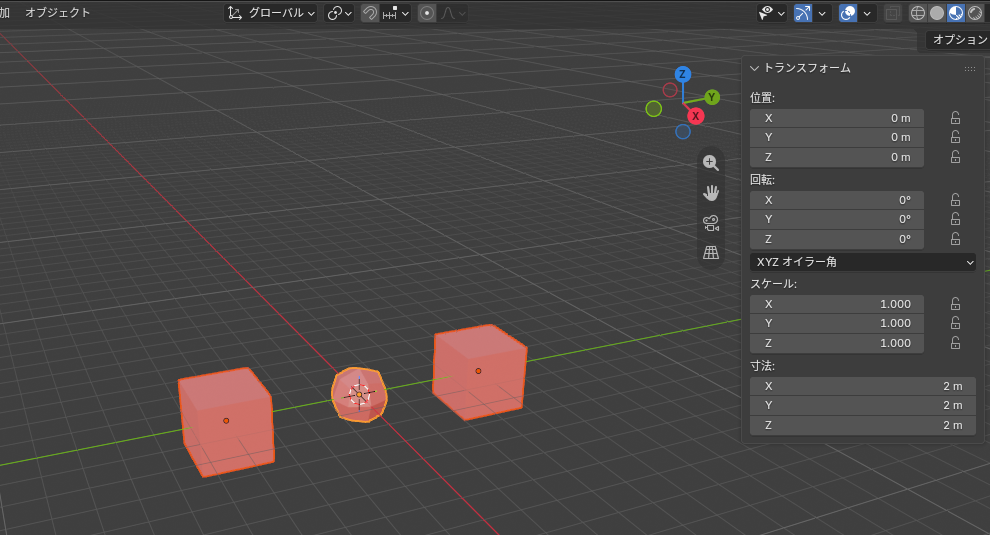Click the 寸法 X field
Viewport: 990px width, 535px height.
(862, 387)
